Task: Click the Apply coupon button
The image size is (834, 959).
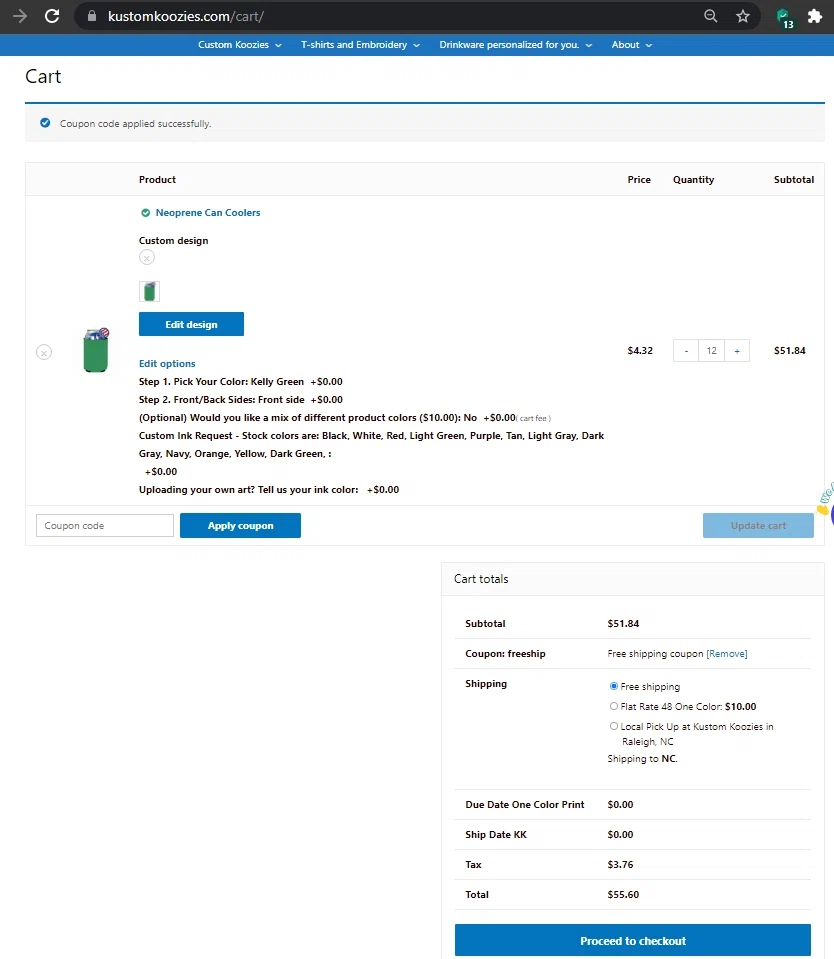Action: tap(240, 525)
